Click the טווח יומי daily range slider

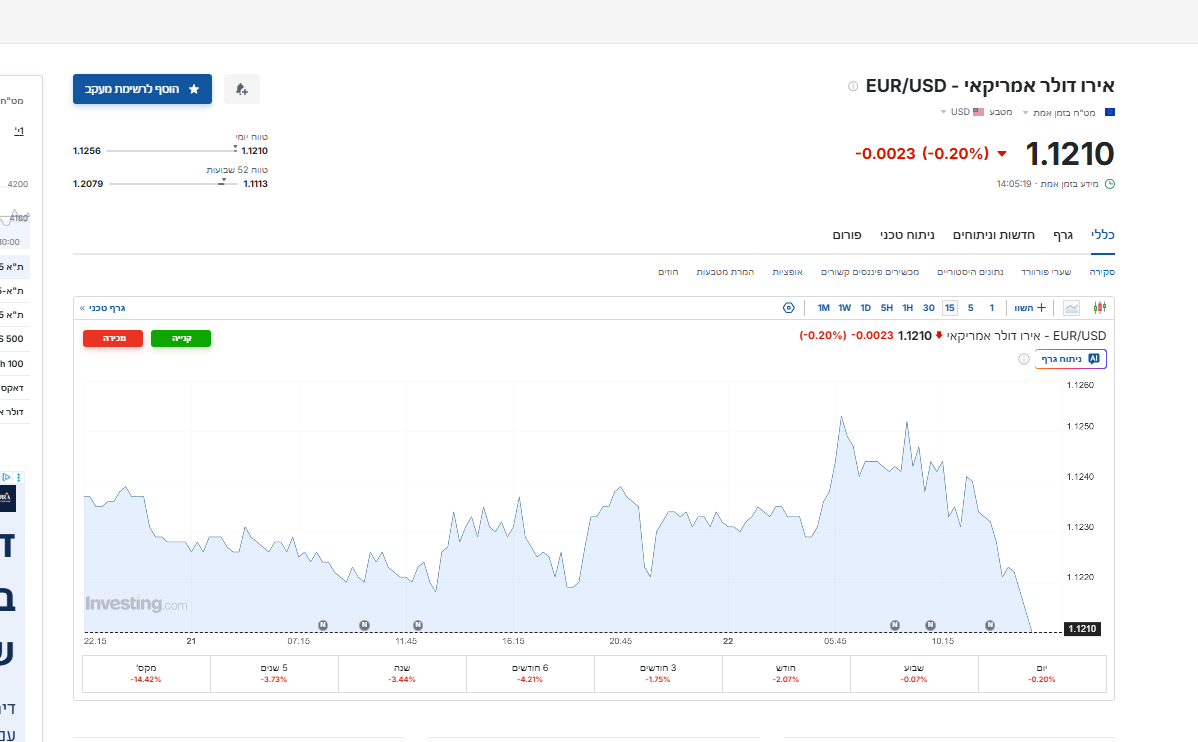click(170, 151)
